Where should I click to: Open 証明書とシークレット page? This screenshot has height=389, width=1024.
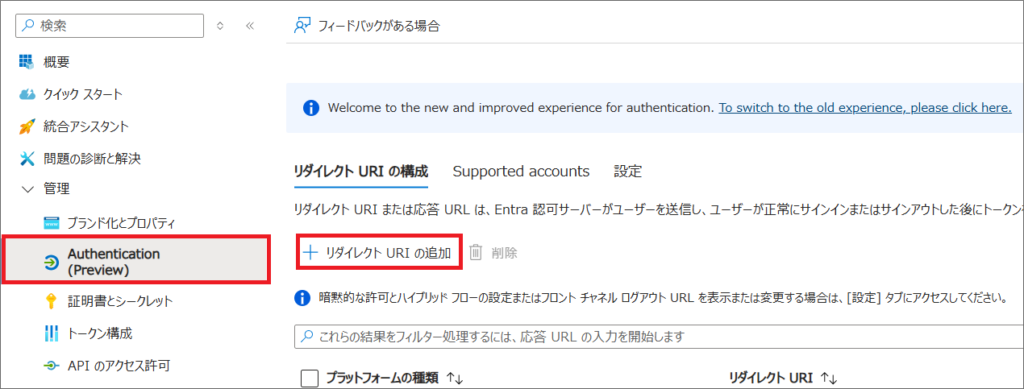click(x=120, y=301)
